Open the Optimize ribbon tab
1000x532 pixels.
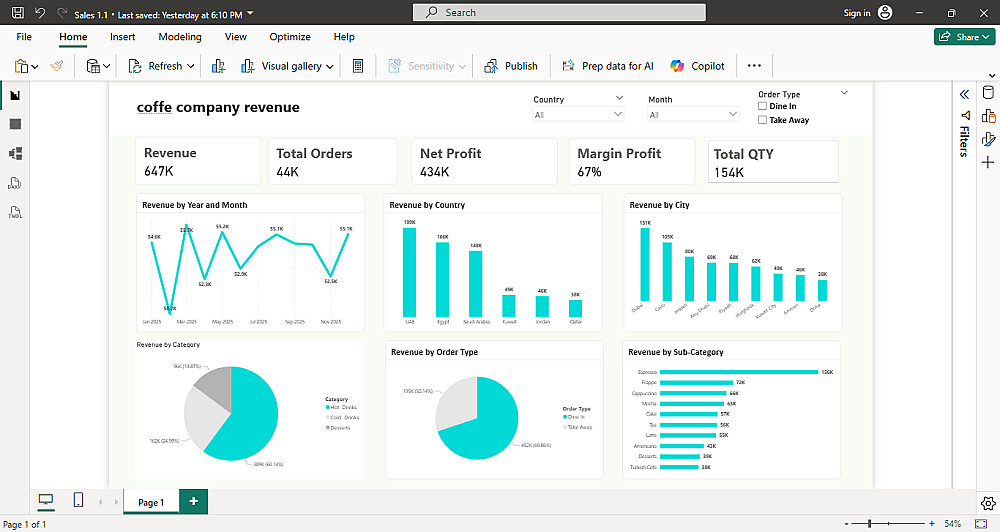click(290, 37)
